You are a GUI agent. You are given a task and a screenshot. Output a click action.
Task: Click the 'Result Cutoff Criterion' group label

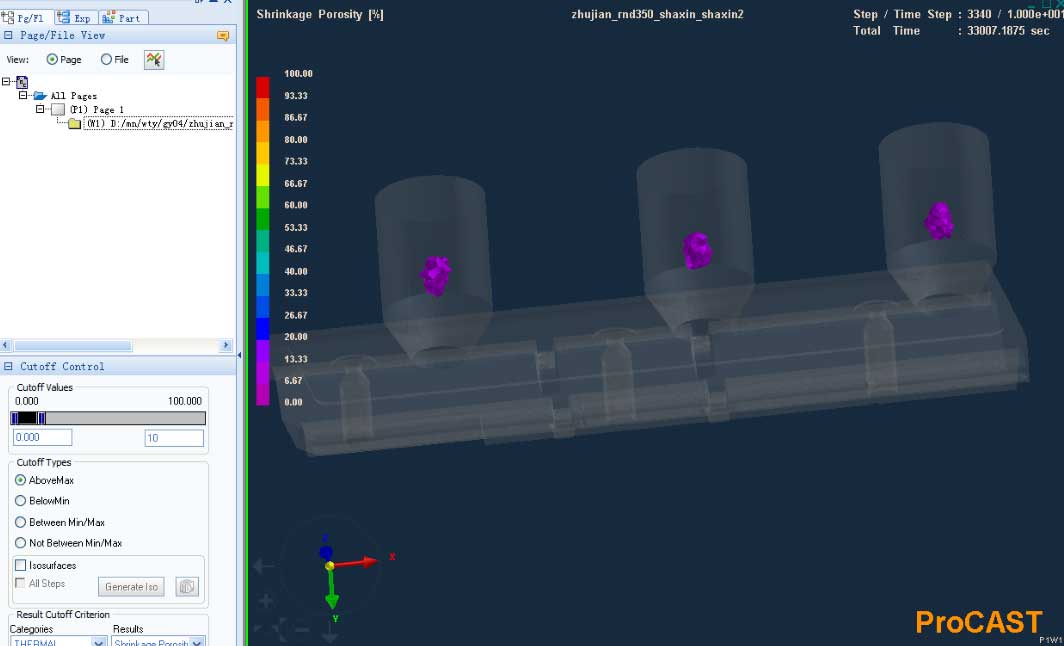coord(63,615)
